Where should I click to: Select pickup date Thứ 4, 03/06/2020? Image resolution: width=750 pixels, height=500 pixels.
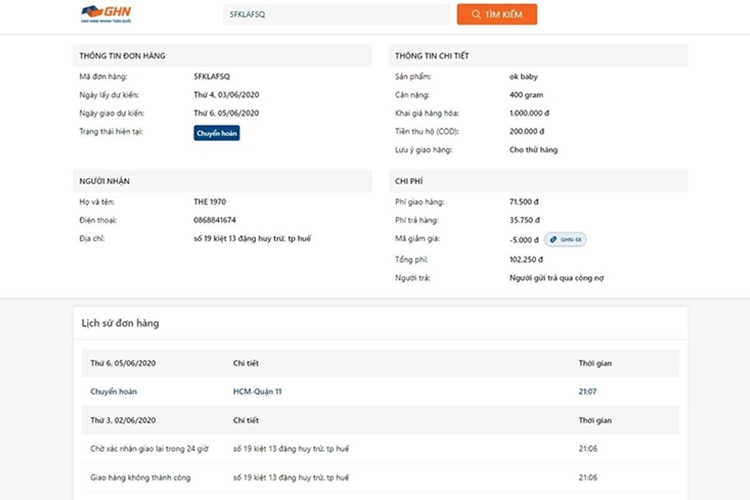pos(226,95)
